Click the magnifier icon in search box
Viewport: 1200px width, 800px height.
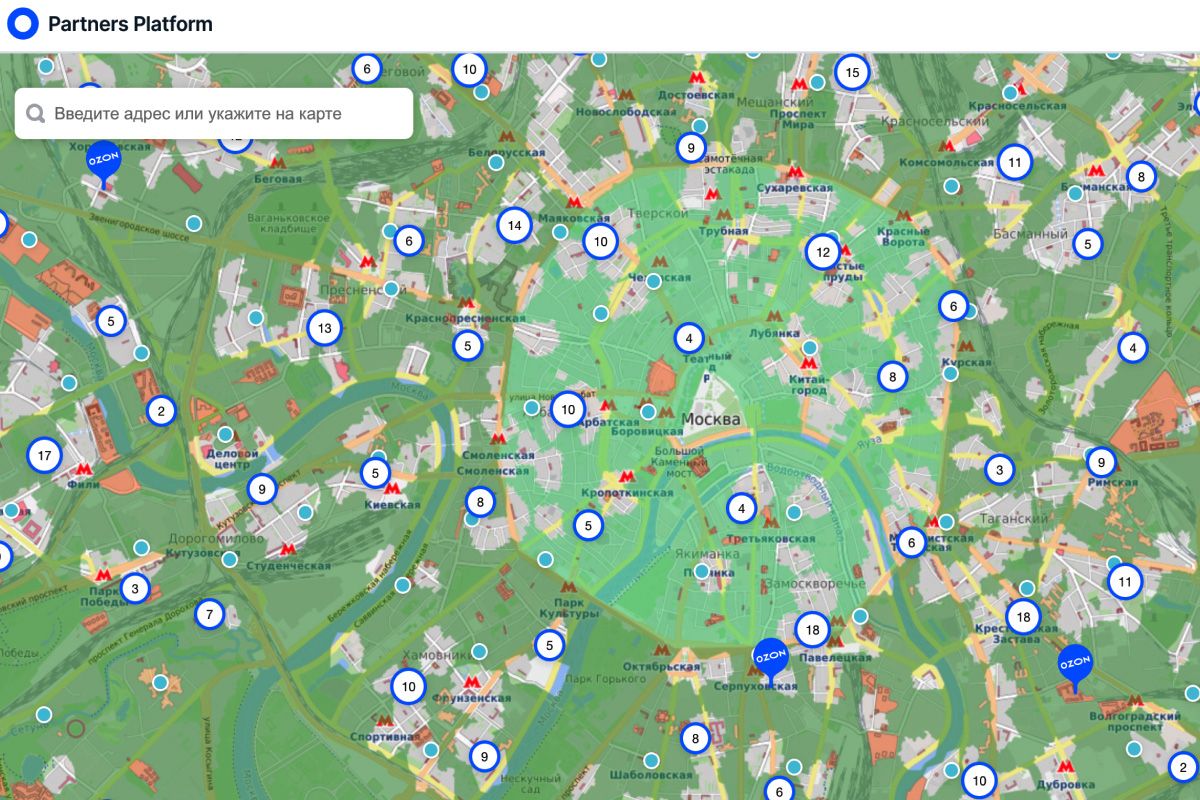click(x=36, y=114)
